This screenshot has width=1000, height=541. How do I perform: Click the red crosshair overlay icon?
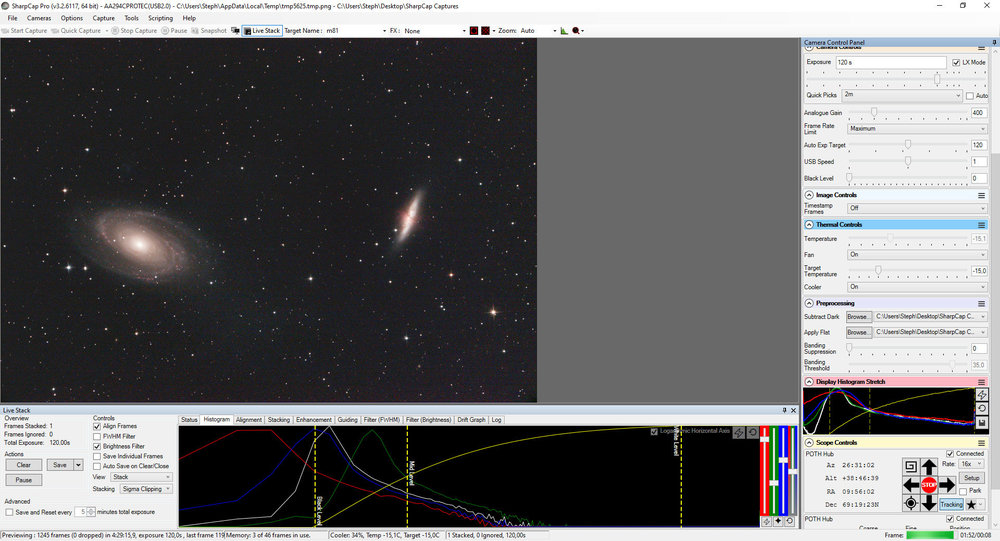pos(485,31)
